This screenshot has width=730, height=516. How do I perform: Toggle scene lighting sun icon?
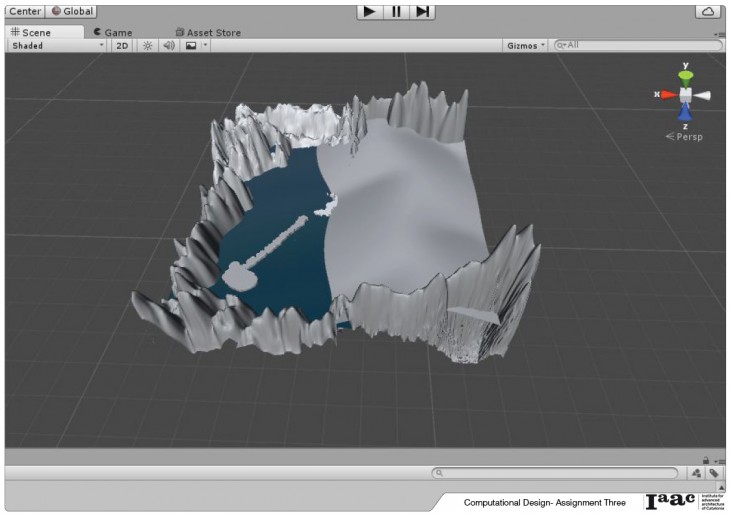pyautogui.click(x=147, y=45)
